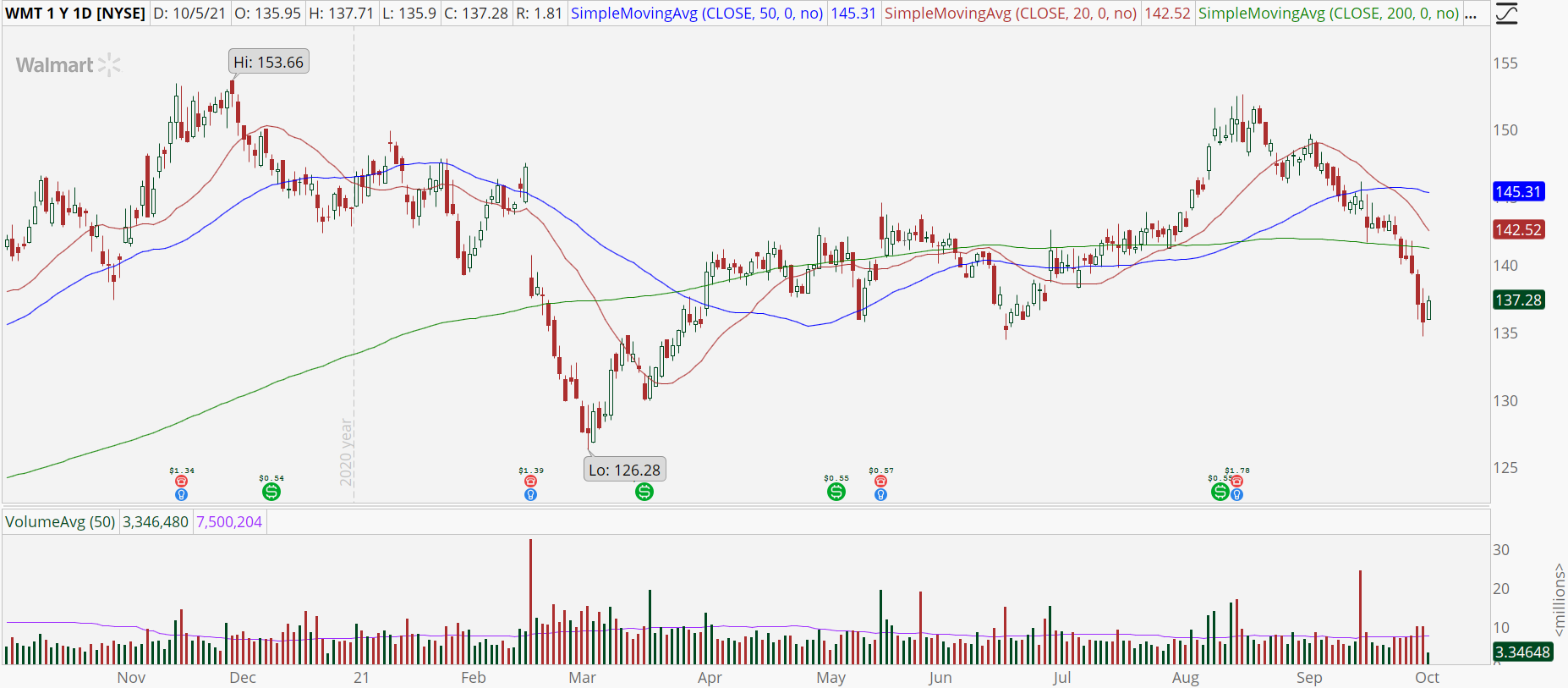Image resolution: width=1568 pixels, height=688 pixels.
Task: Click the Nov label on the time axis
Action: [131, 678]
